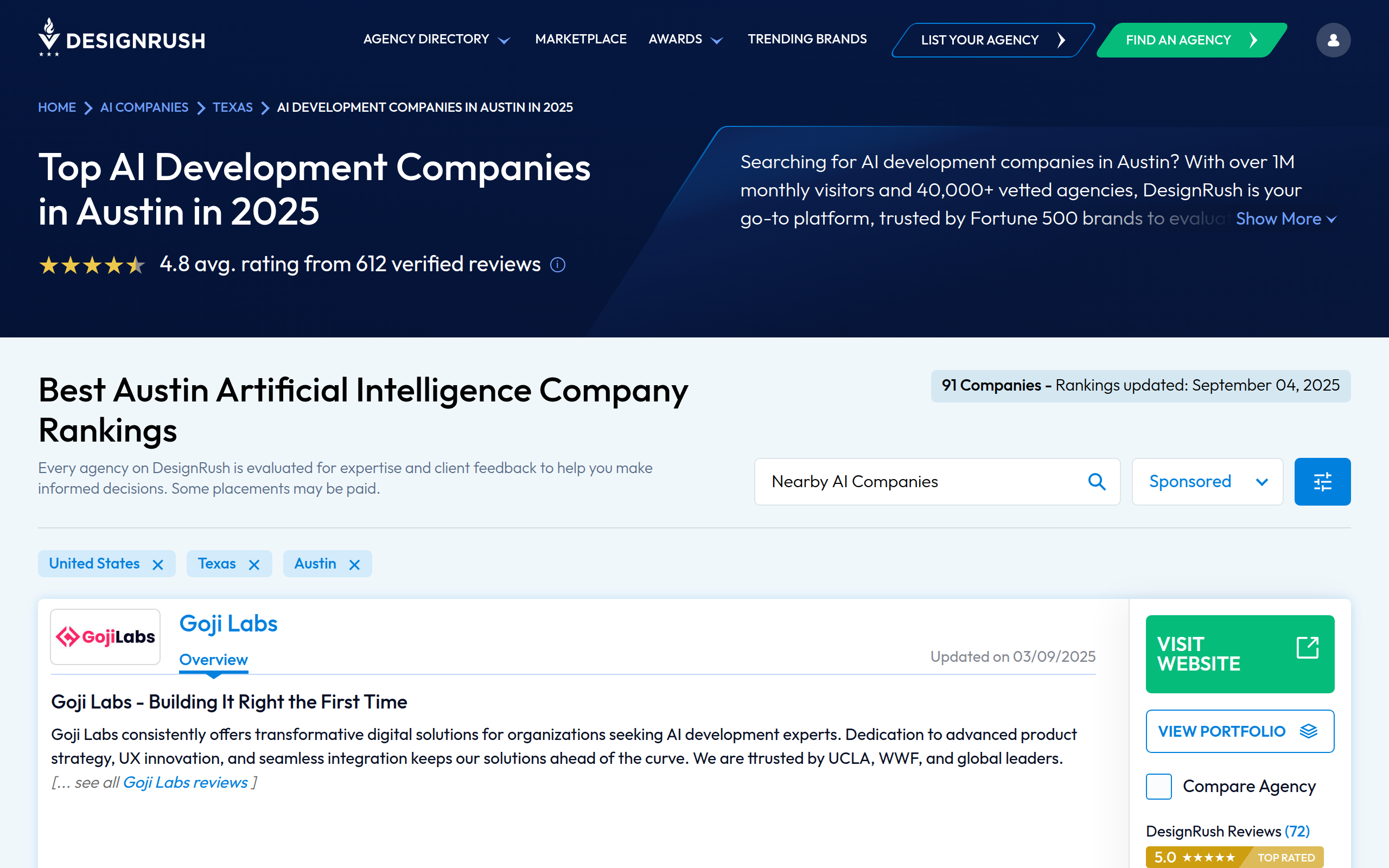Click the '91 Companies' rankings updated label
1389x868 pixels.
(1140, 386)
